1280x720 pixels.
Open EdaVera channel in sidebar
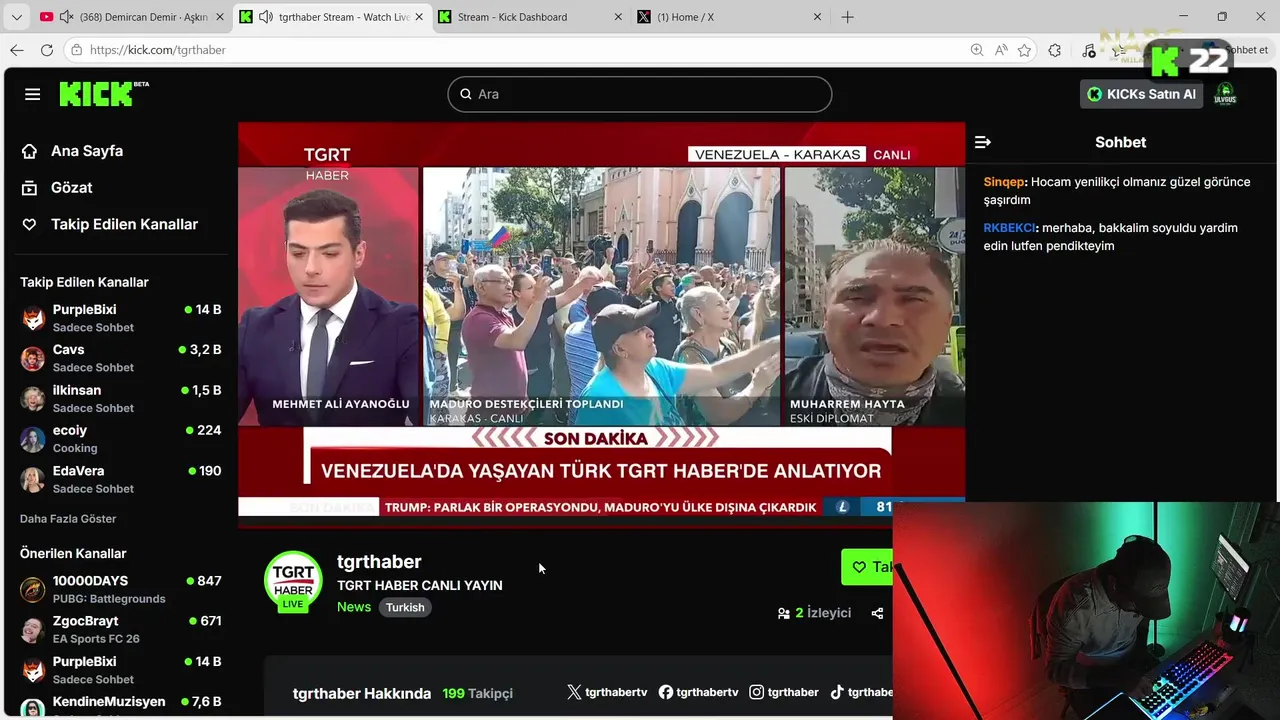(x=121, y=479)
